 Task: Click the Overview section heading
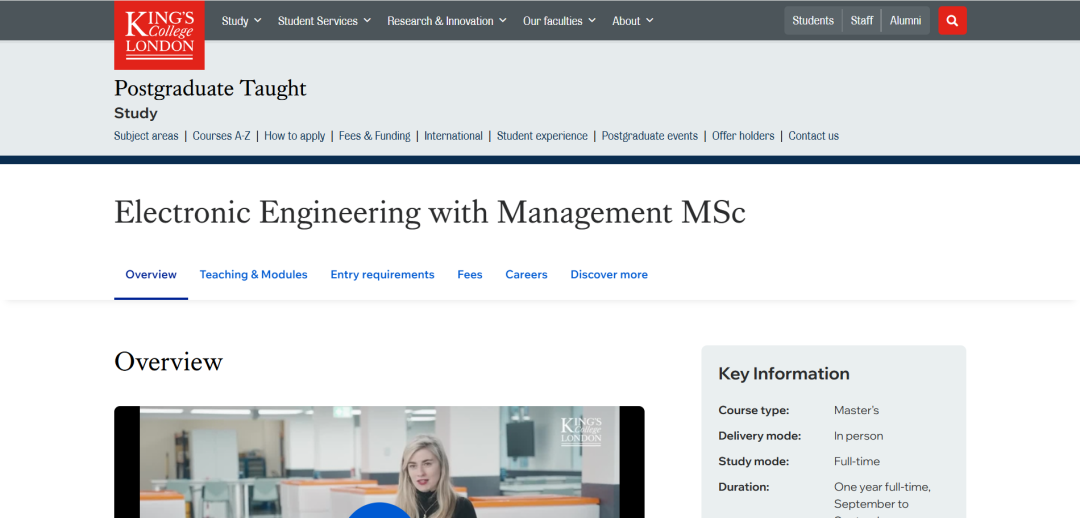(169, 362)
